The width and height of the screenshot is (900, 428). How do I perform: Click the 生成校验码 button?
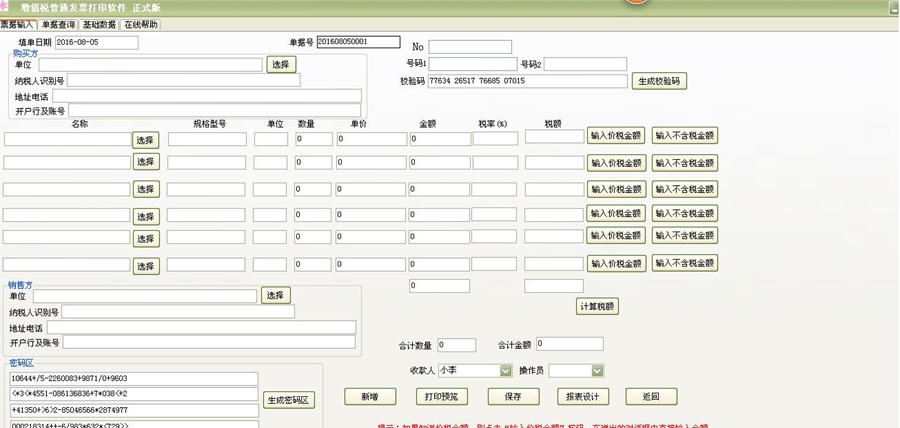(660, 81)
